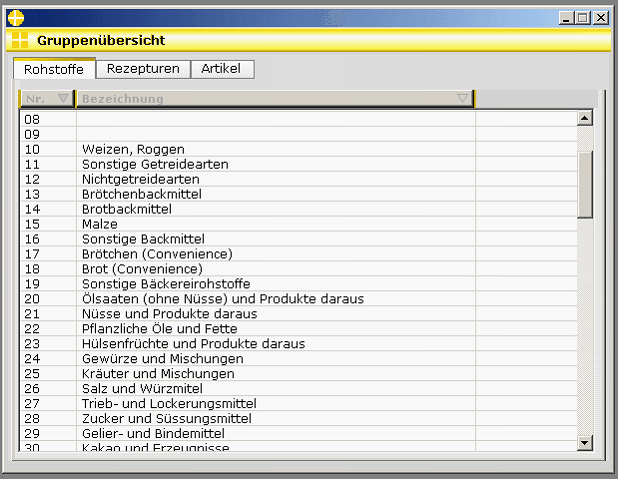Switch to the Rohstoffe tab
This screenshot has width=619, height=480.
54,69
